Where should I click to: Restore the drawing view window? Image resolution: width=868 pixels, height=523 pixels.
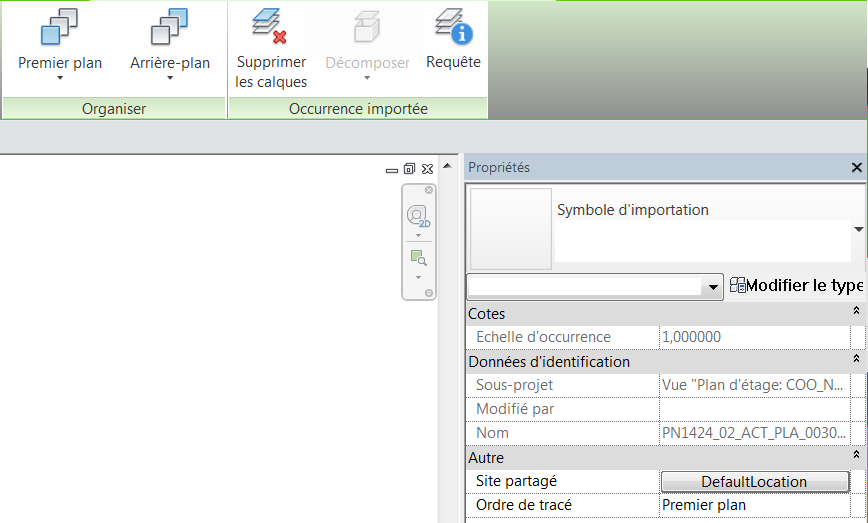click(409, 169)
